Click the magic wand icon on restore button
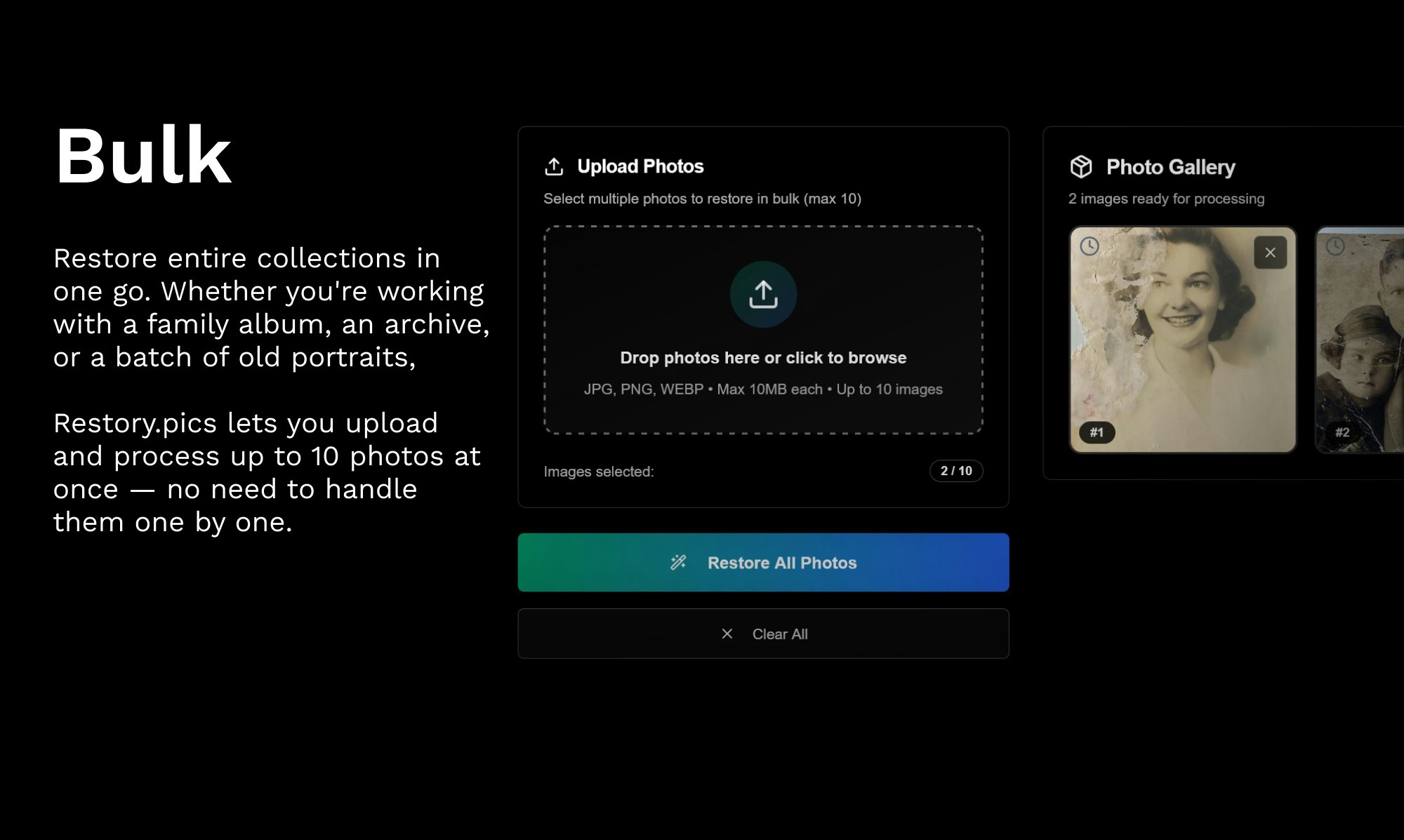Image resolution: width=1404 pixels, height=840 pixels. pyautogui.click(x=678, y=562)
